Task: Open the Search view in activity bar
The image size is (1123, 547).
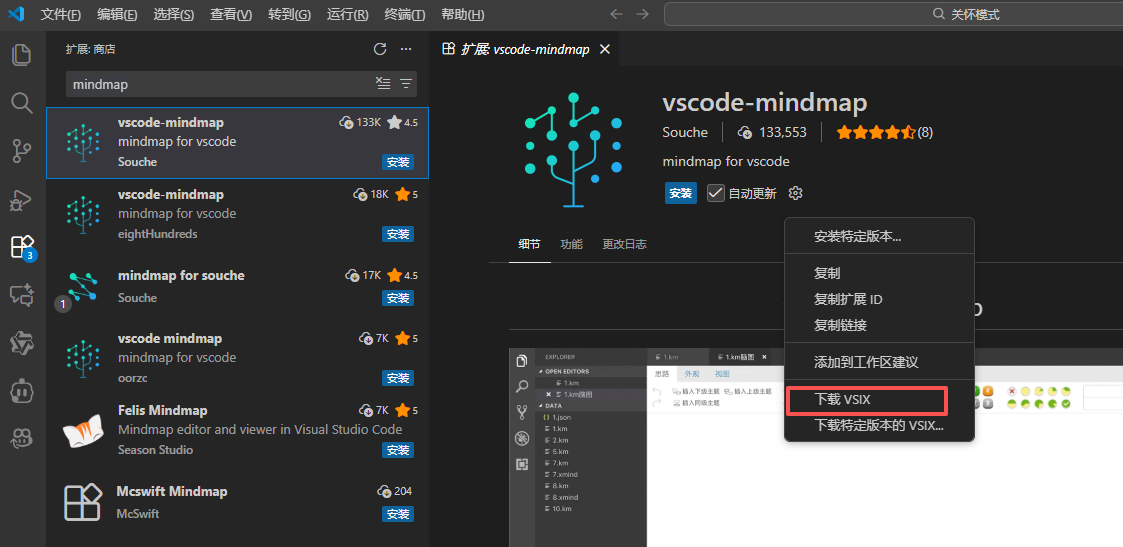Action: pos(21,103)
